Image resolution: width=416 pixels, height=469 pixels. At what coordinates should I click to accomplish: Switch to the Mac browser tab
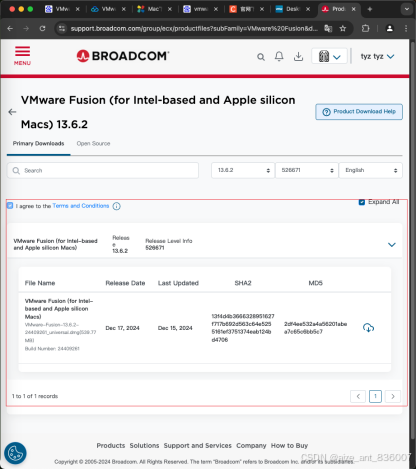point(155,9)
